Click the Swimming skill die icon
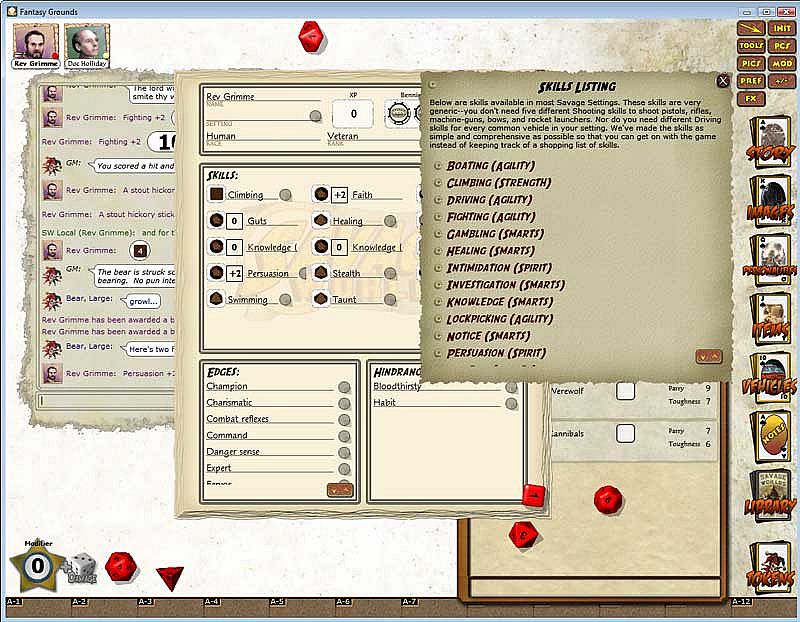This screenshot has width=800, height=622. coord(216,299)
